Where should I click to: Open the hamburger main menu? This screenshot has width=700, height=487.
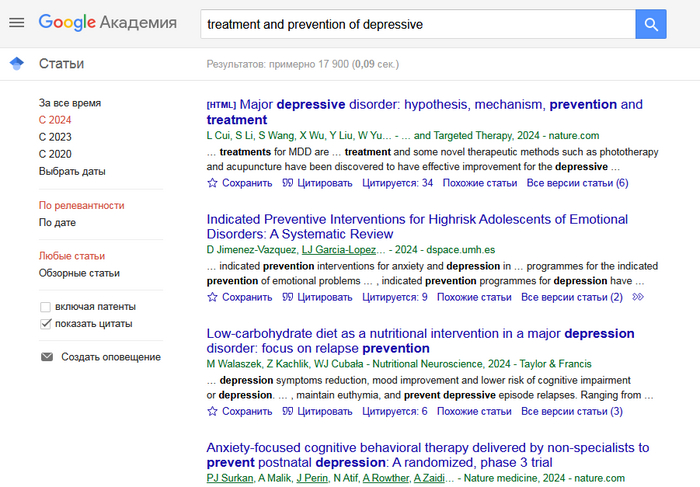click(x=16, y=23)
